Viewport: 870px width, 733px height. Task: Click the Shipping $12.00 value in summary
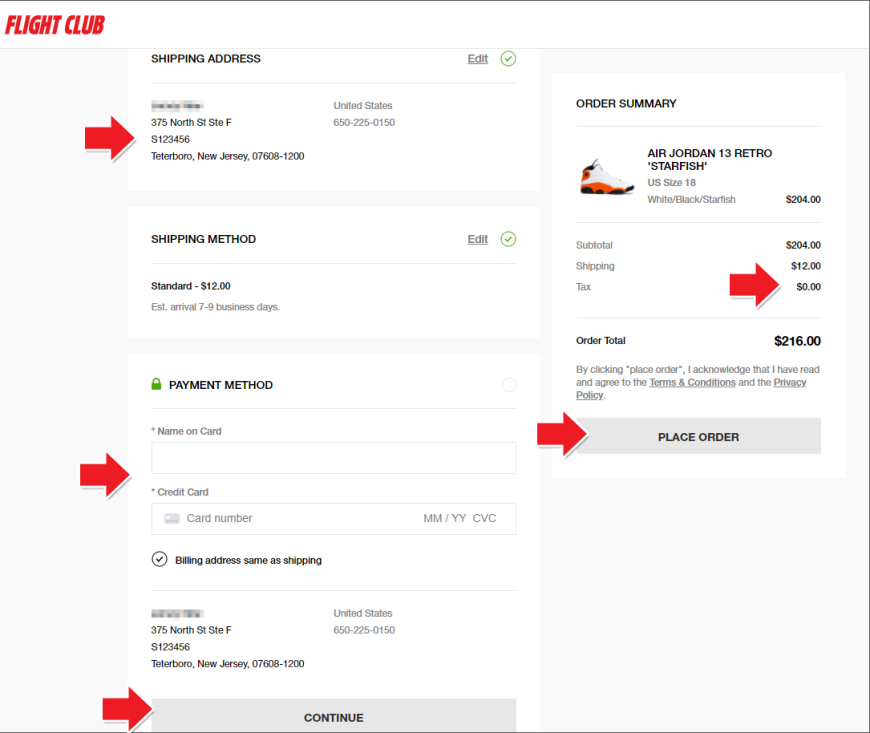click(806, 266)
